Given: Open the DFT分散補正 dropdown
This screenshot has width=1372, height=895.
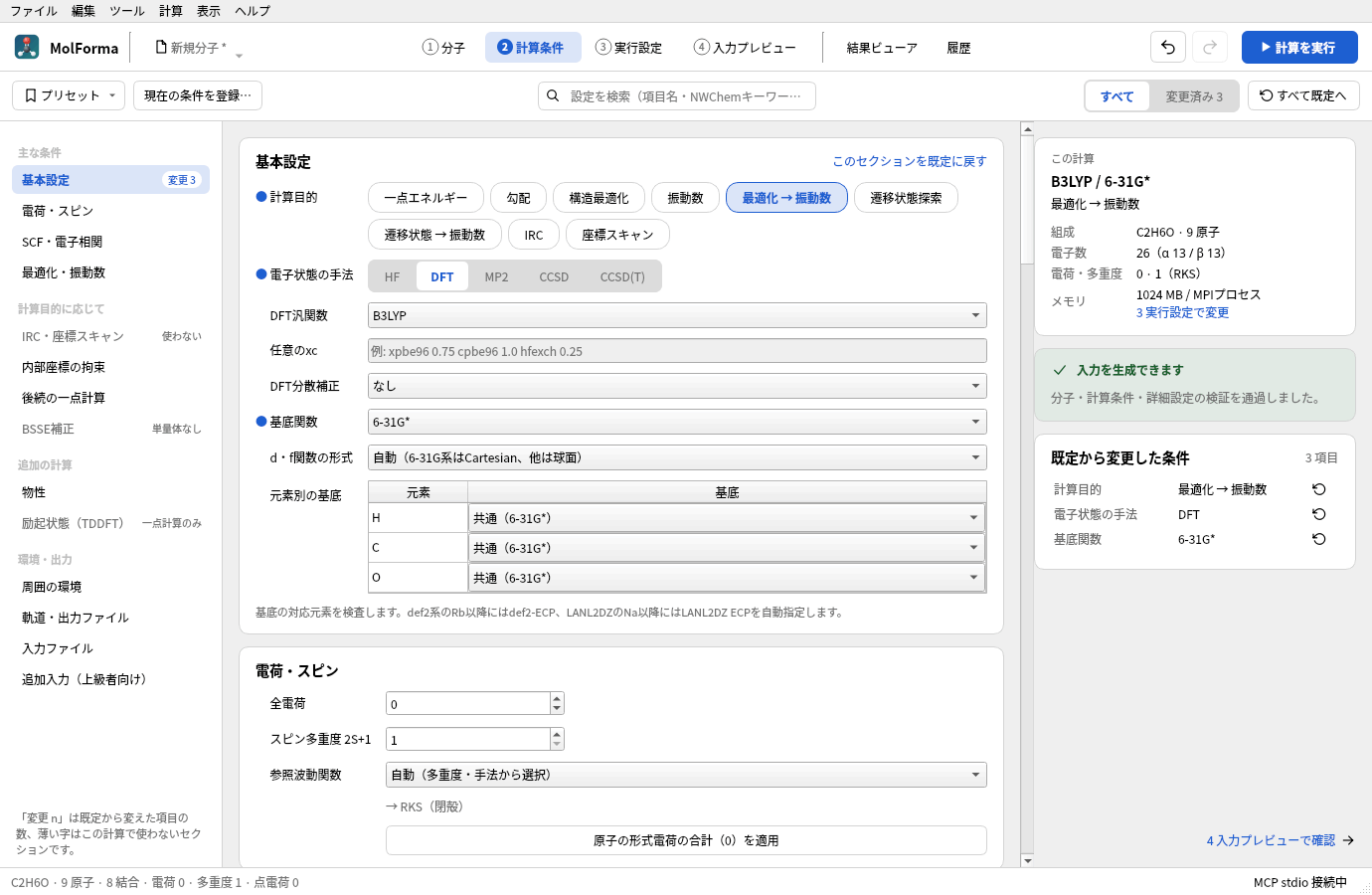Looking at the screenshot, I should [x=677, y=386].
